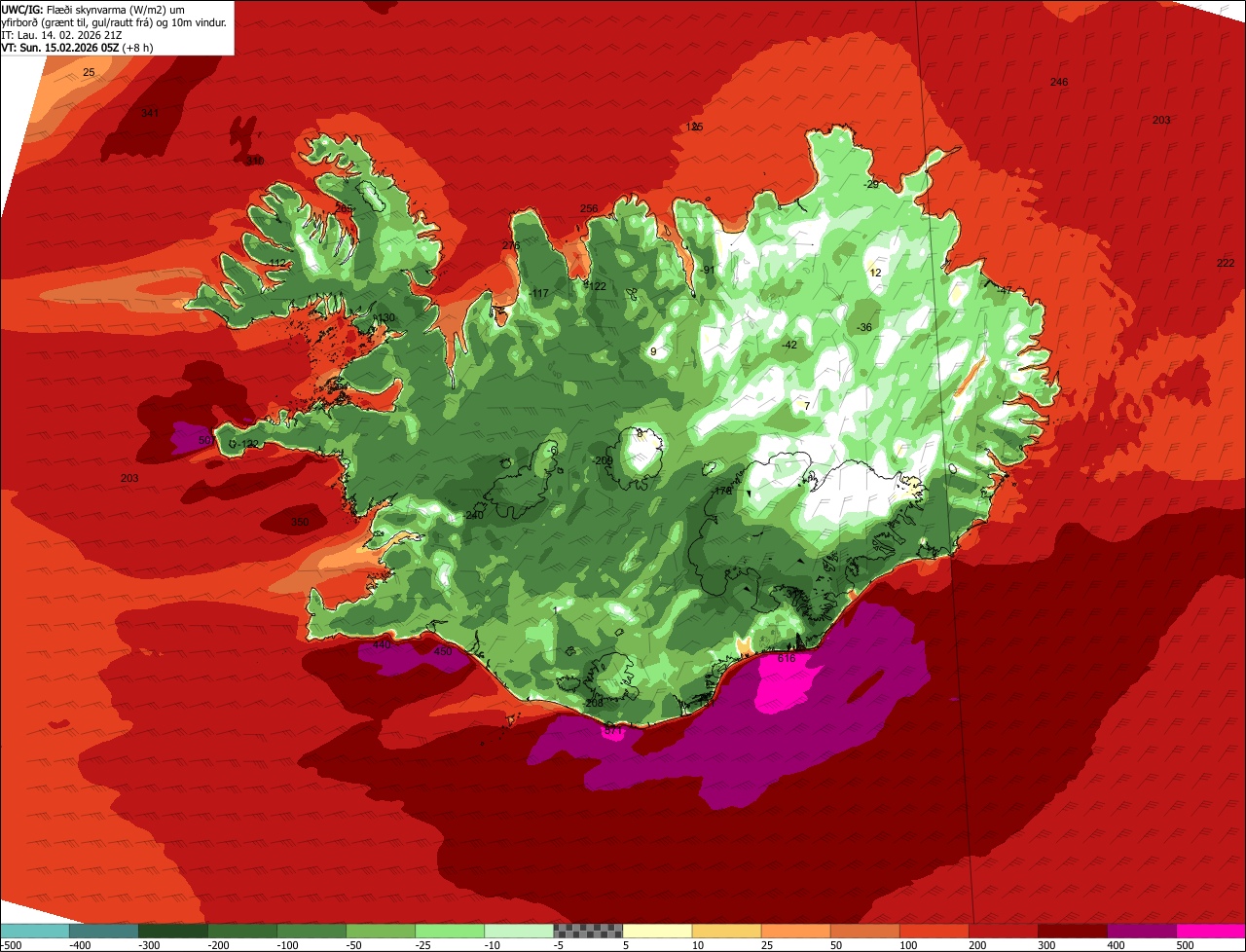Click the map value -36 in east Iceland
Image resolution: width=1246 pixels, height=952 pixels.
click(x=863, y=327)
